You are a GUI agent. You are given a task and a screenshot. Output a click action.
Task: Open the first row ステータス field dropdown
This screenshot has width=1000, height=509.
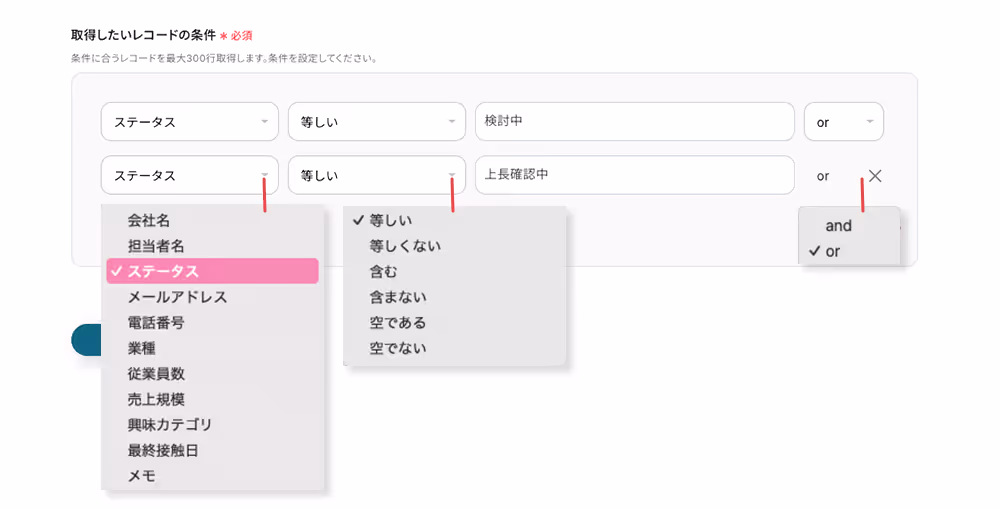pos(189,122)
